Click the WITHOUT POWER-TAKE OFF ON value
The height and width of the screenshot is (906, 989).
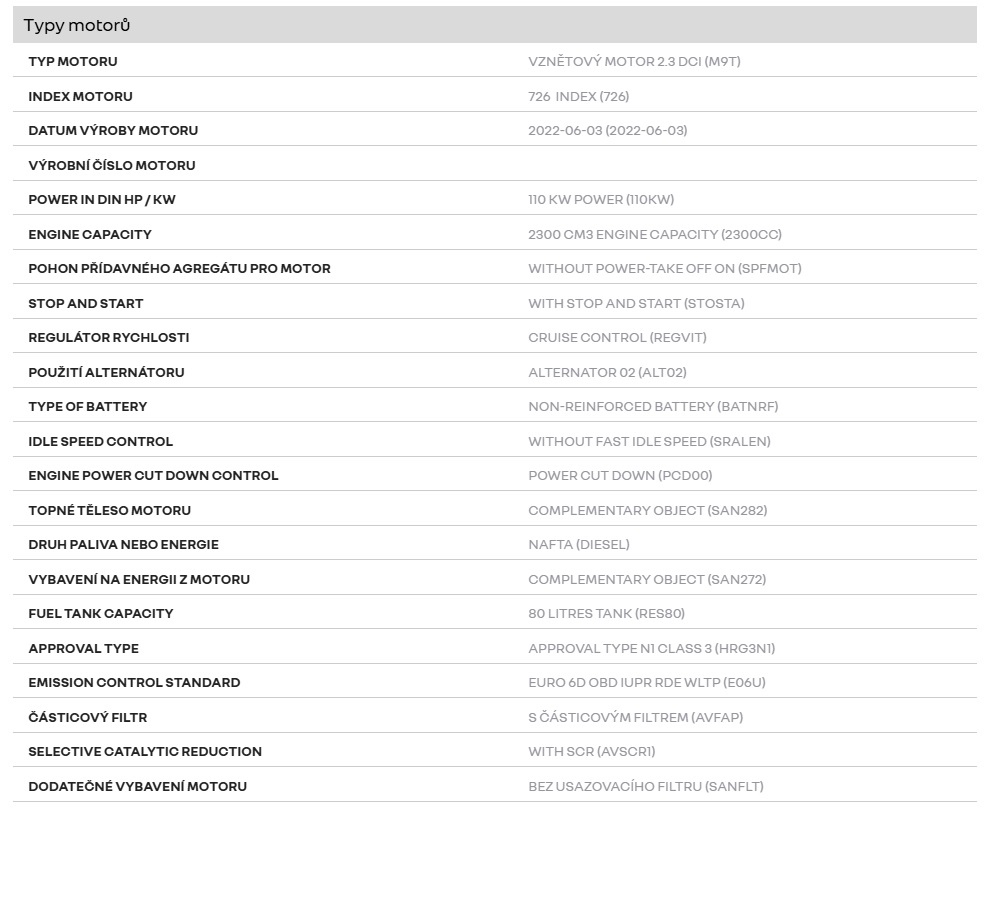point(664,268)
